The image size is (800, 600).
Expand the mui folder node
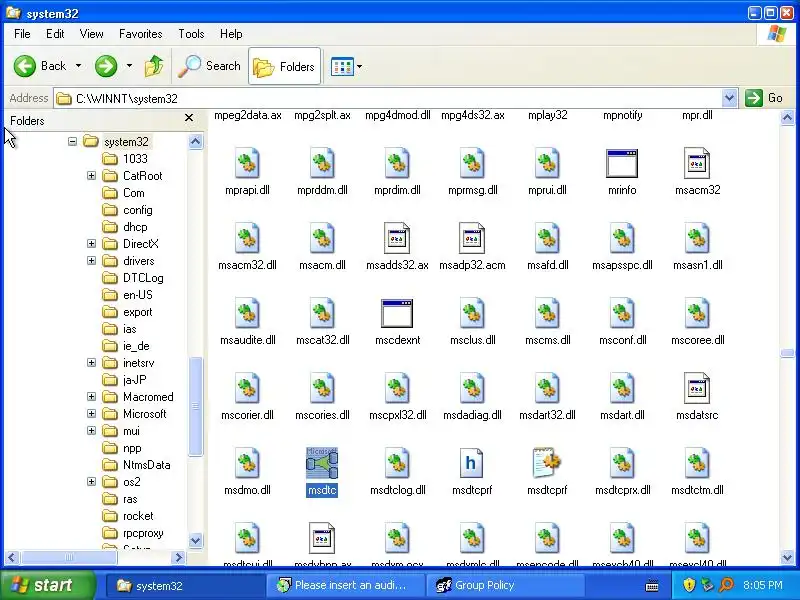pos(91,431)
